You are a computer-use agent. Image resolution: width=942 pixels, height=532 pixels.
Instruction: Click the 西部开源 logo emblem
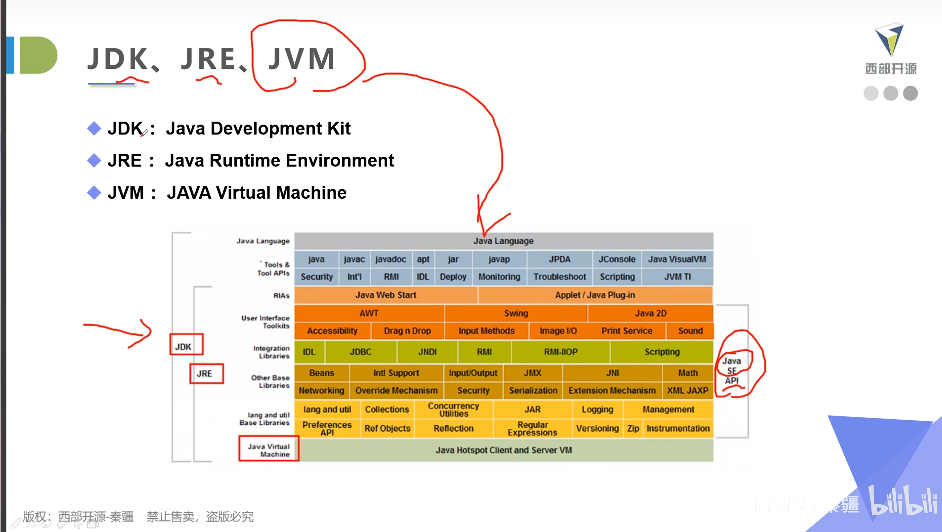889,40
